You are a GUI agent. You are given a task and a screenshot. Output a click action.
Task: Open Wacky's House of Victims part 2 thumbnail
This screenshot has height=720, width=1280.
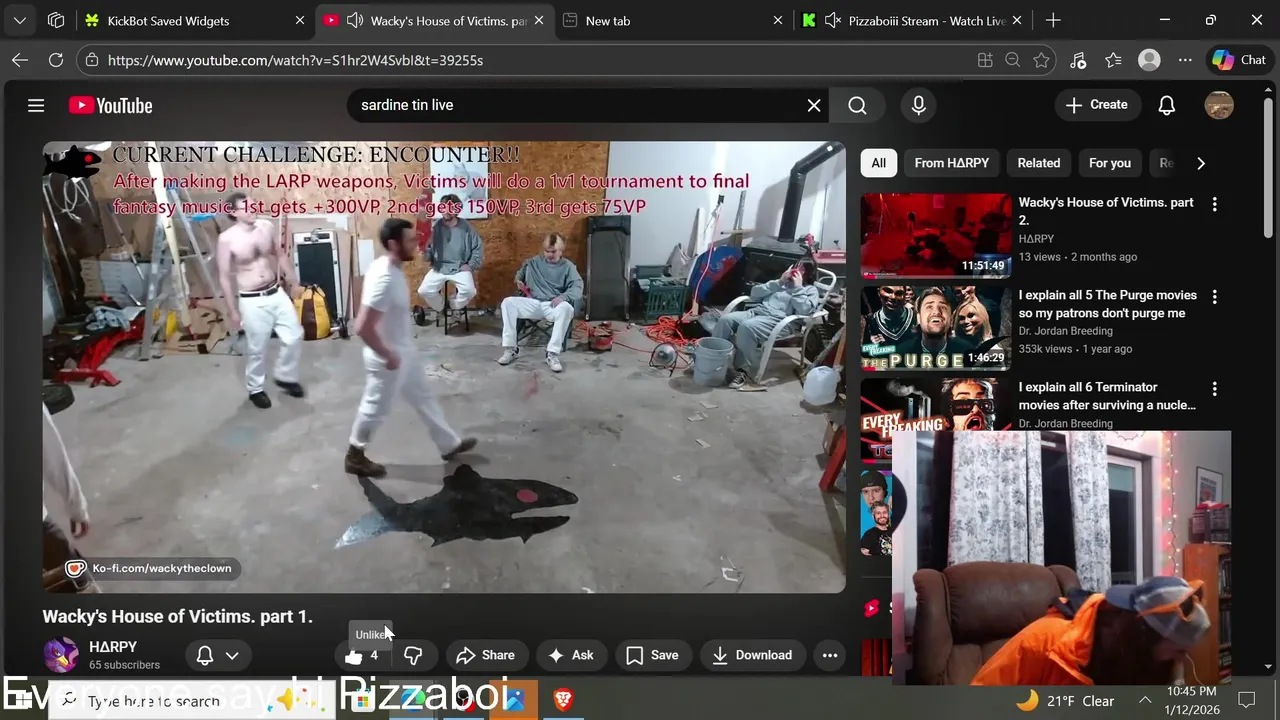936,236
